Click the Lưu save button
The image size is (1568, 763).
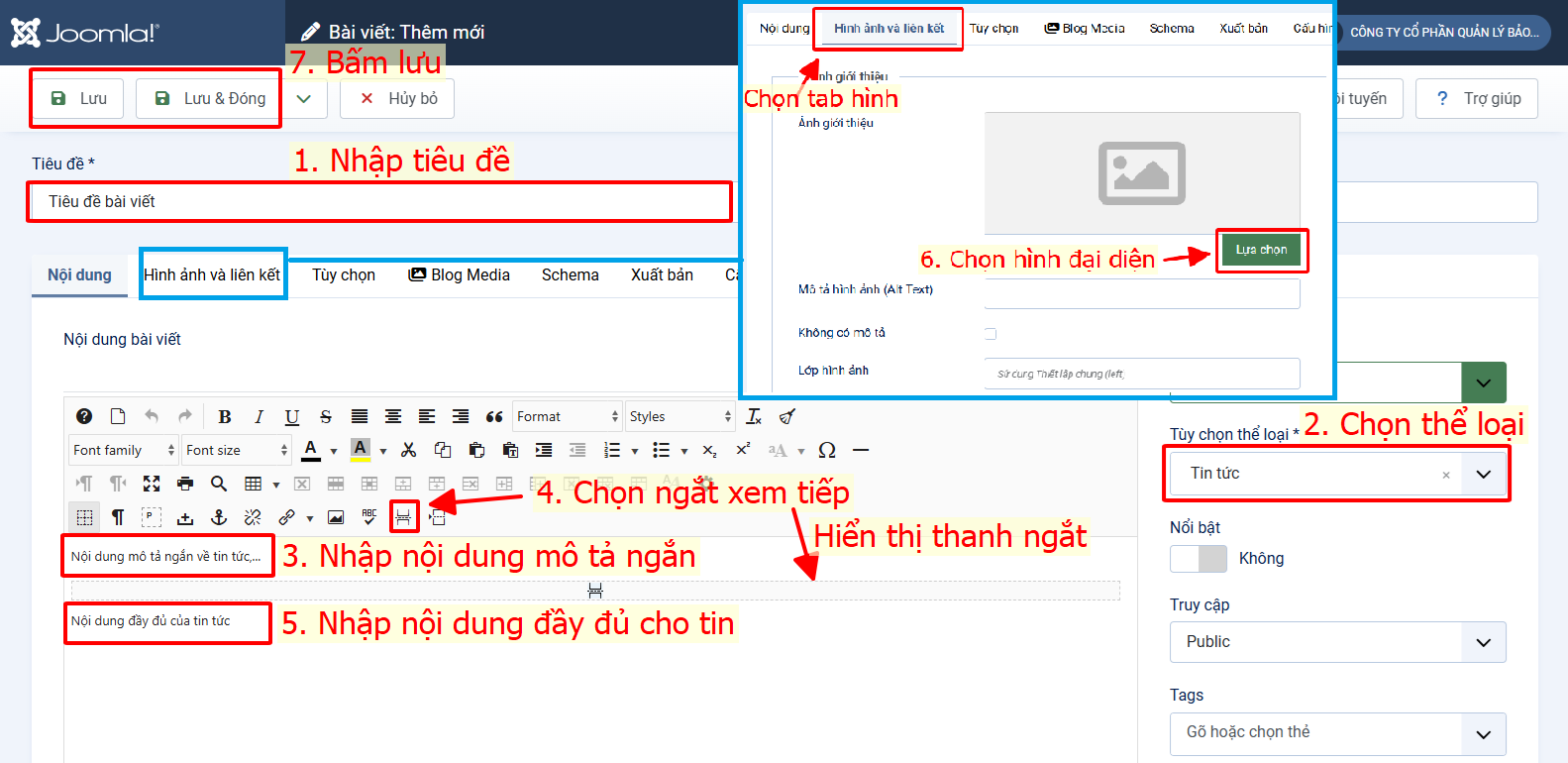coord(78,99)
